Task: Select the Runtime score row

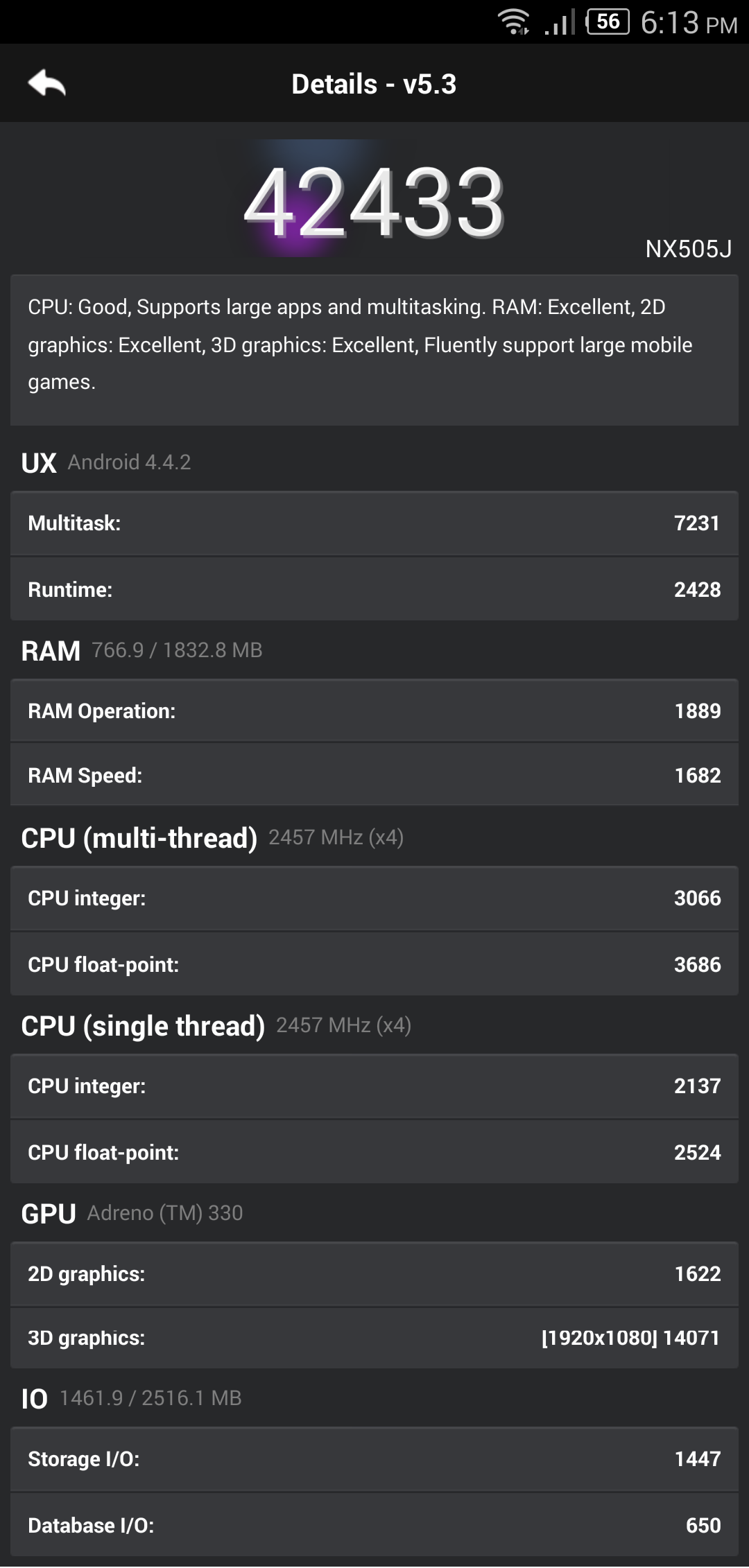Action: (x=374, y=589)
